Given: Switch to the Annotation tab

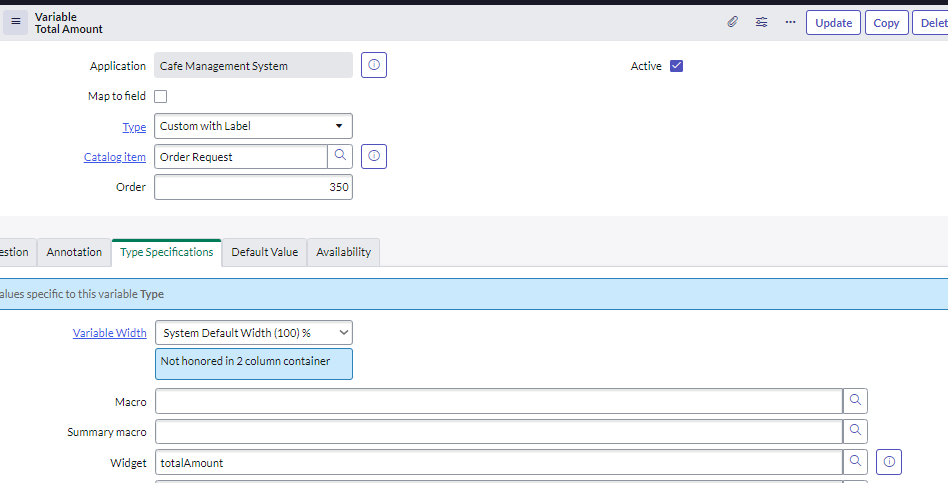Looking at the screenshot, I should 74,252.
